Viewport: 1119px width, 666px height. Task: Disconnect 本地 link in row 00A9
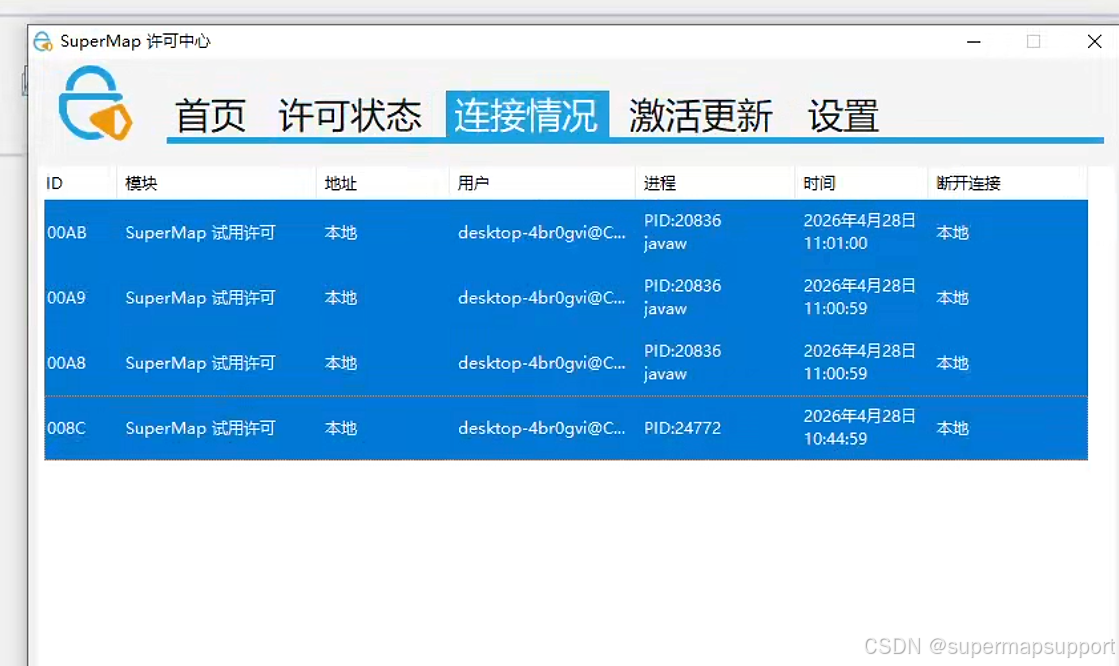click(952, 298)
